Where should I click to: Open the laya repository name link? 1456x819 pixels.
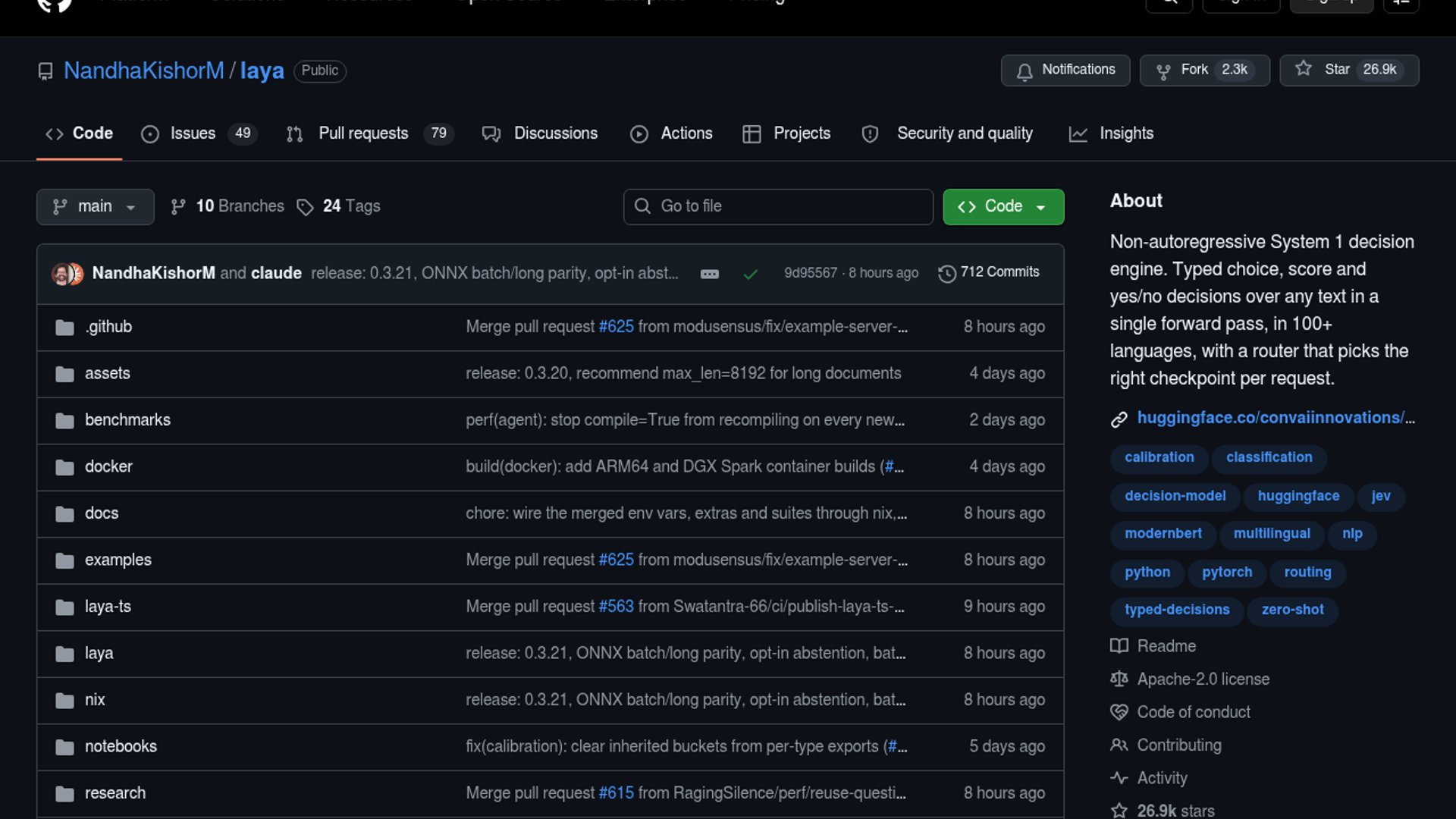pyautogui.click(x=262, y=71)
